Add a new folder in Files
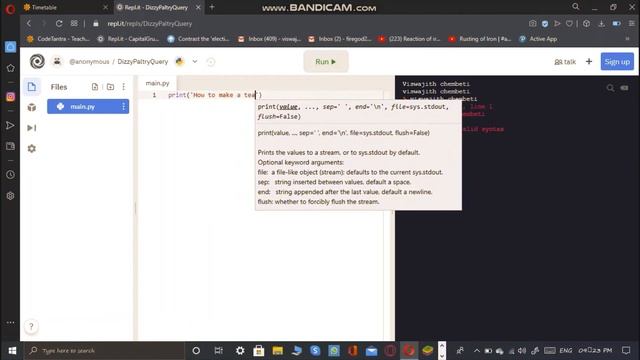640x360 pixels. 110,87
